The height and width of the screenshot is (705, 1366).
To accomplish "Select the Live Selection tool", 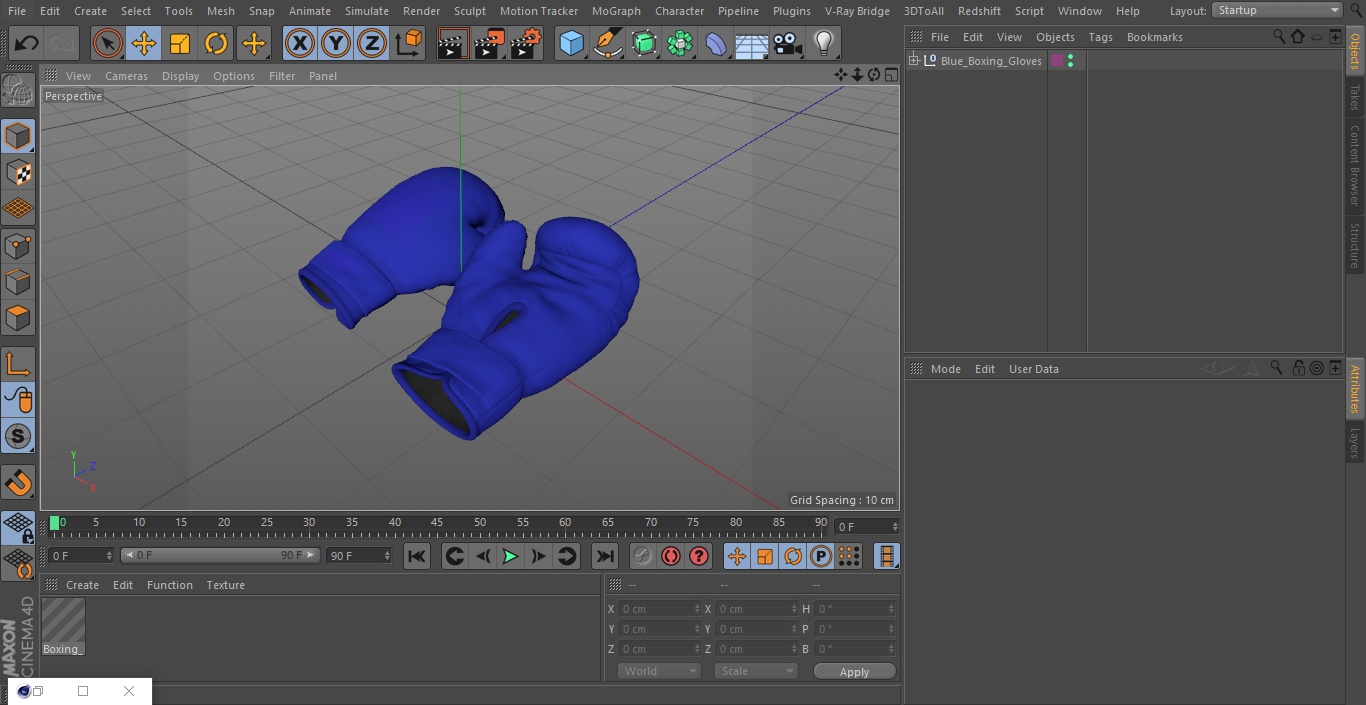I will tap(108, 43).
